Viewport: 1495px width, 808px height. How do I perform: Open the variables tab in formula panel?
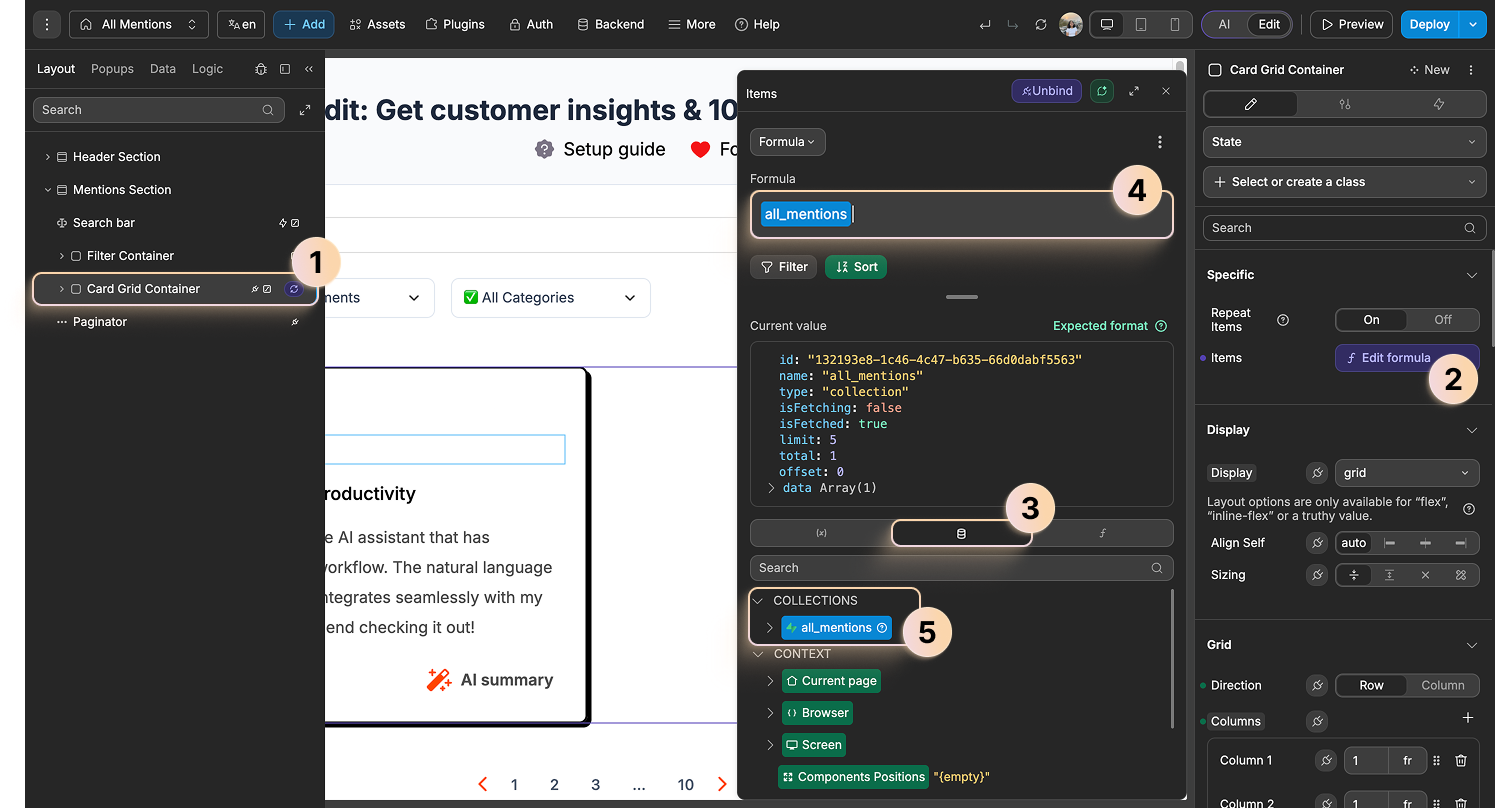[x=821, y=533]
